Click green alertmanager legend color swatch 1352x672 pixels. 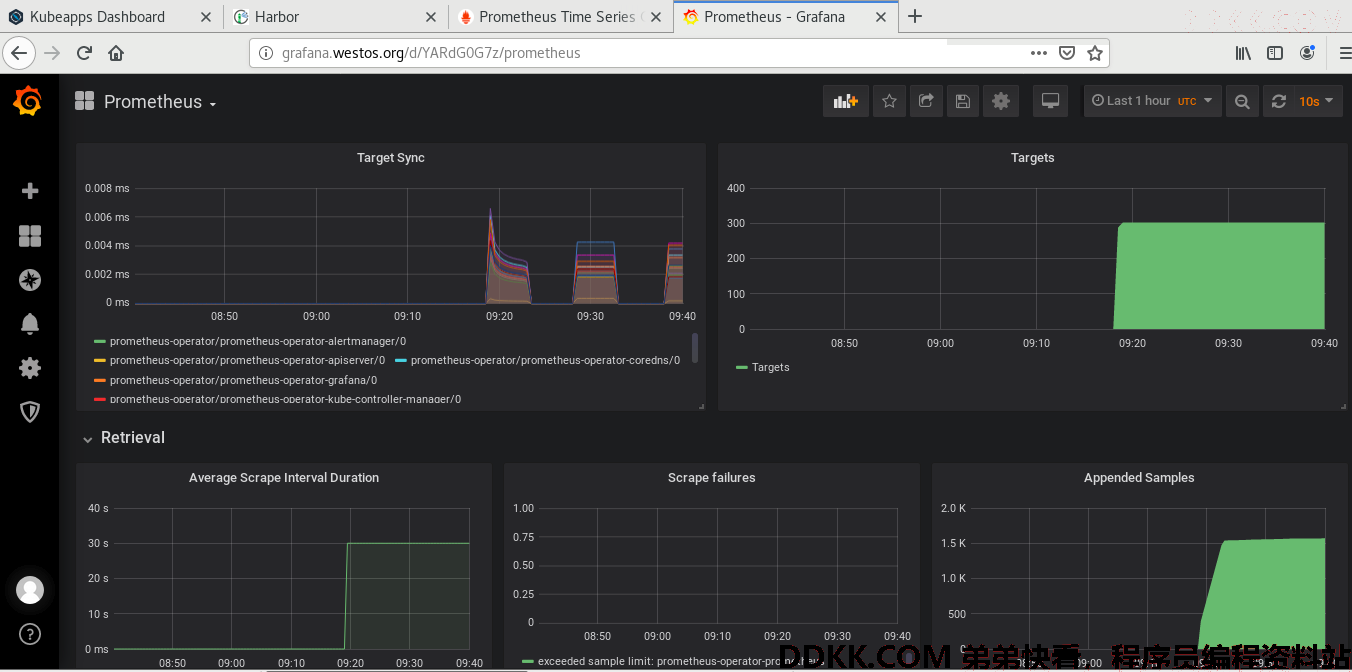pos(99,342)
